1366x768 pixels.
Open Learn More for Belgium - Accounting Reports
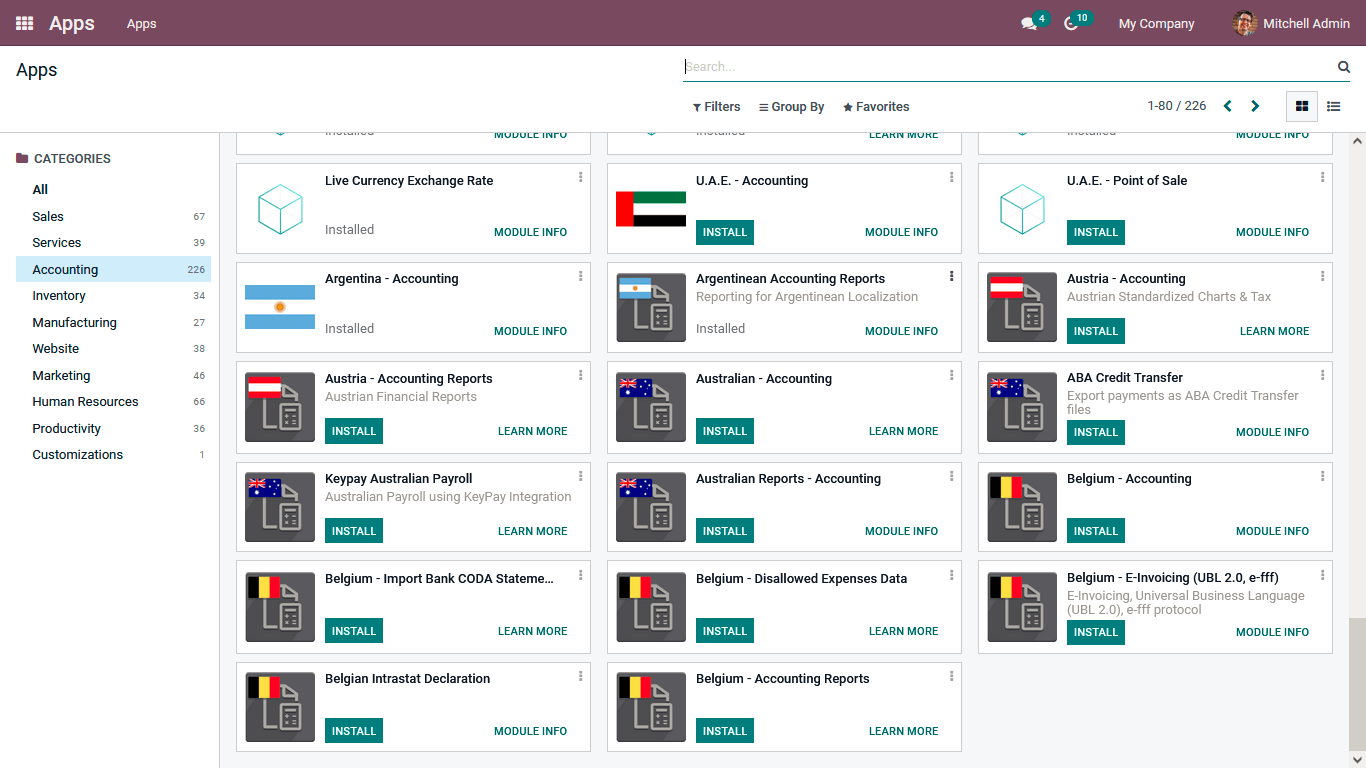pyautogui.click(x=903, y=731)
